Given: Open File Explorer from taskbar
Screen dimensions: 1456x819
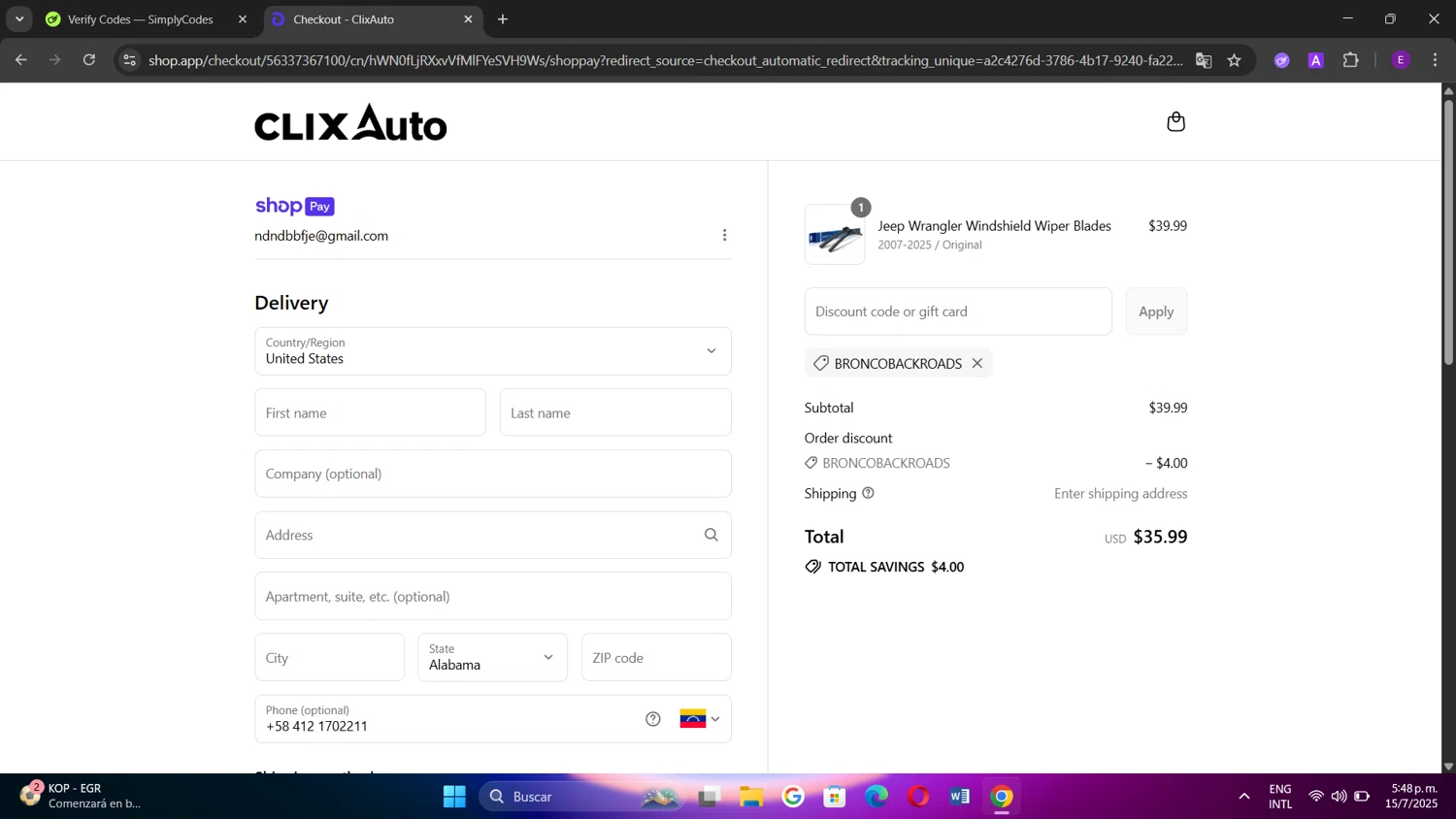Looking at the screenshot, I should pos(750,797).
